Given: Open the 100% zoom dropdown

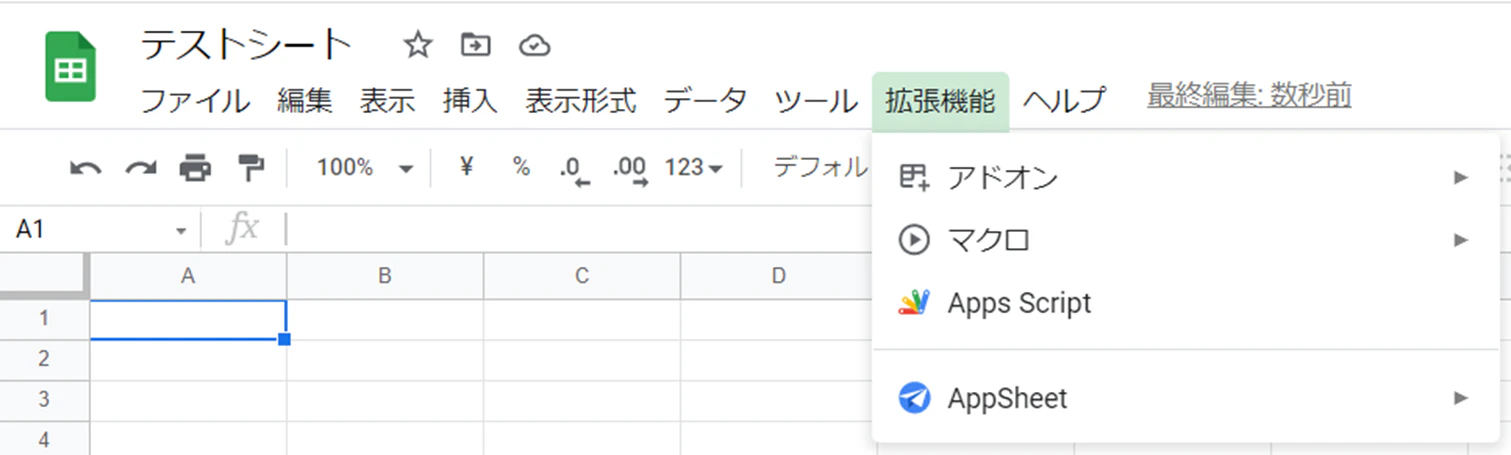Looking at the screenshot, I should click(365, 168).
